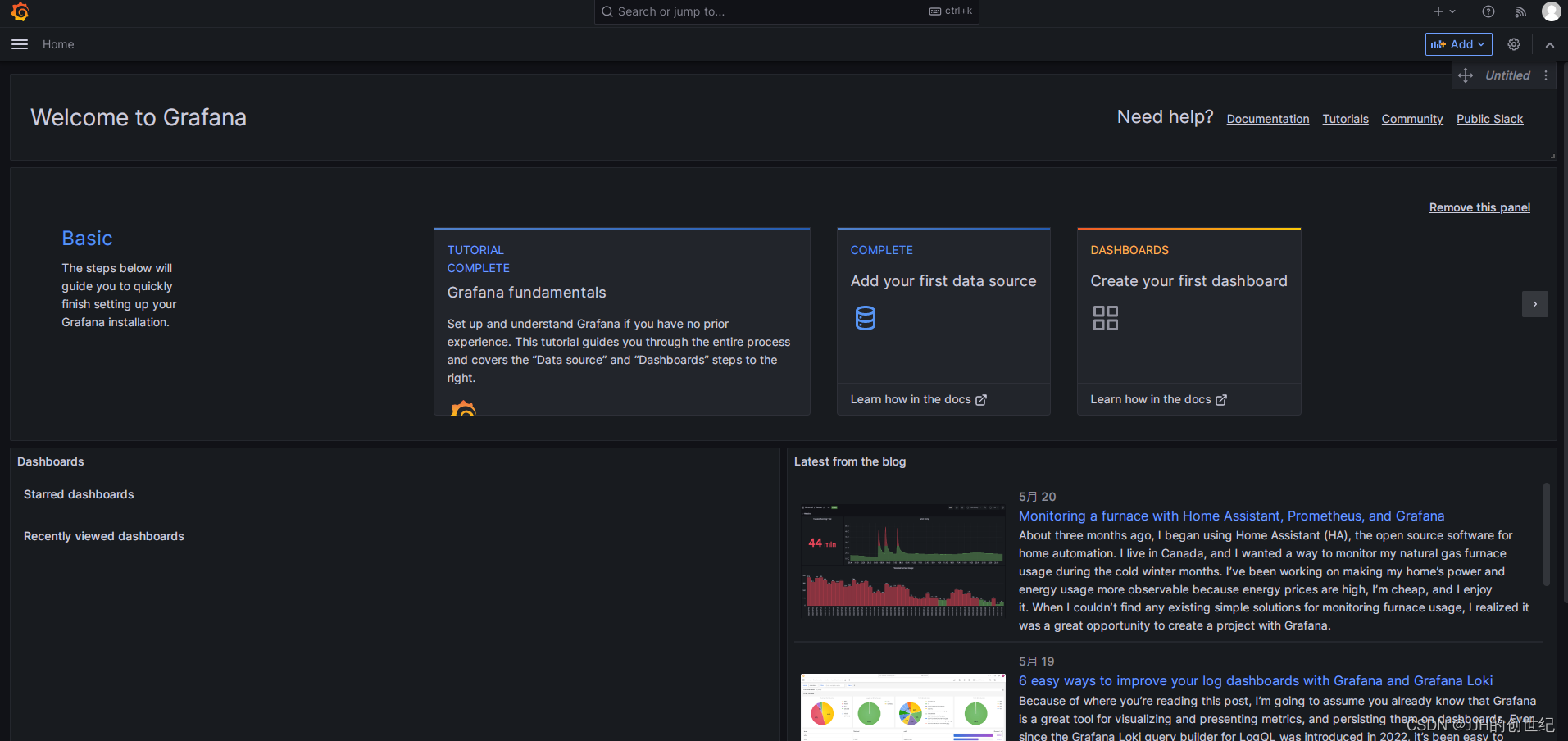Click the Home breadcrumb
This screenshot has height=741, width=1568.
[x=58, y=44]
